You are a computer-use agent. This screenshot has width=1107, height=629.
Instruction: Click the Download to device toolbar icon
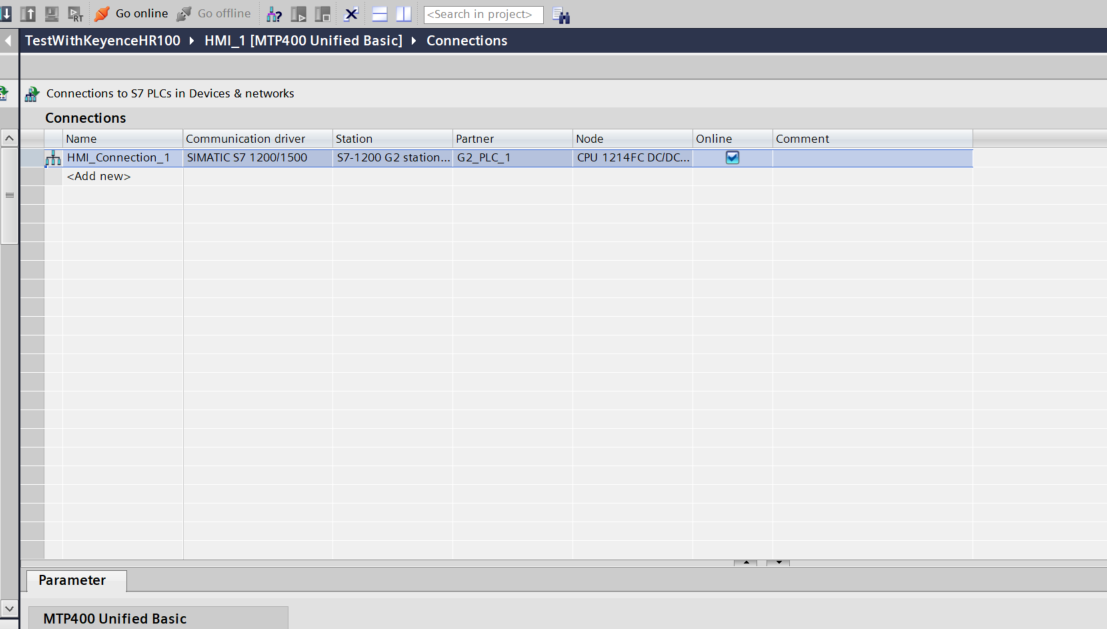coord(6,13)
